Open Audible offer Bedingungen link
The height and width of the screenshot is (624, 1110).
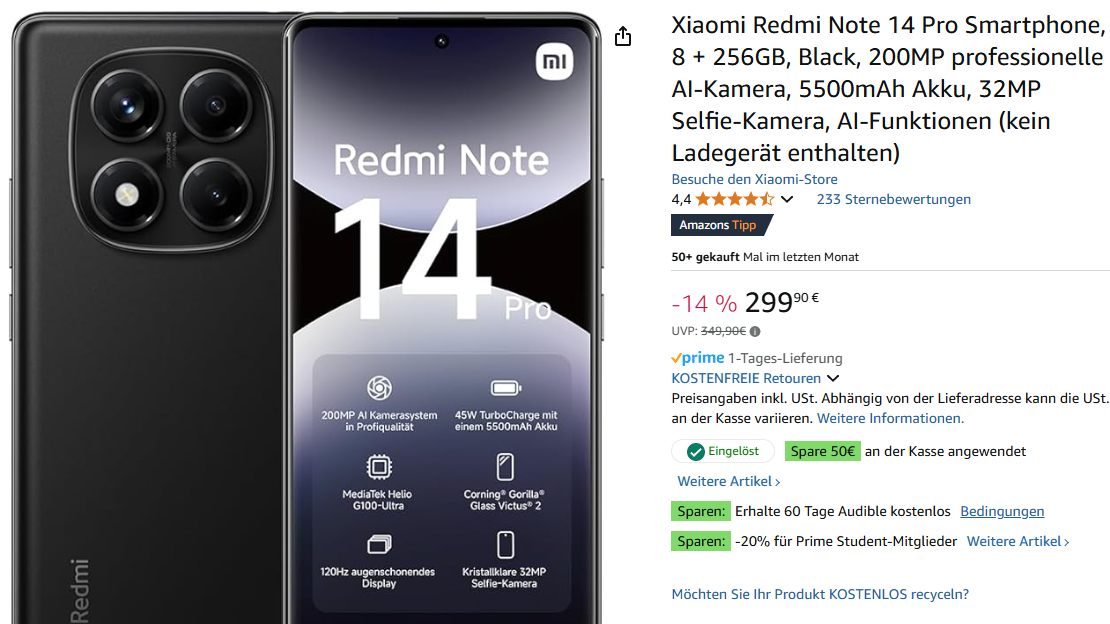click(1002, 511)
